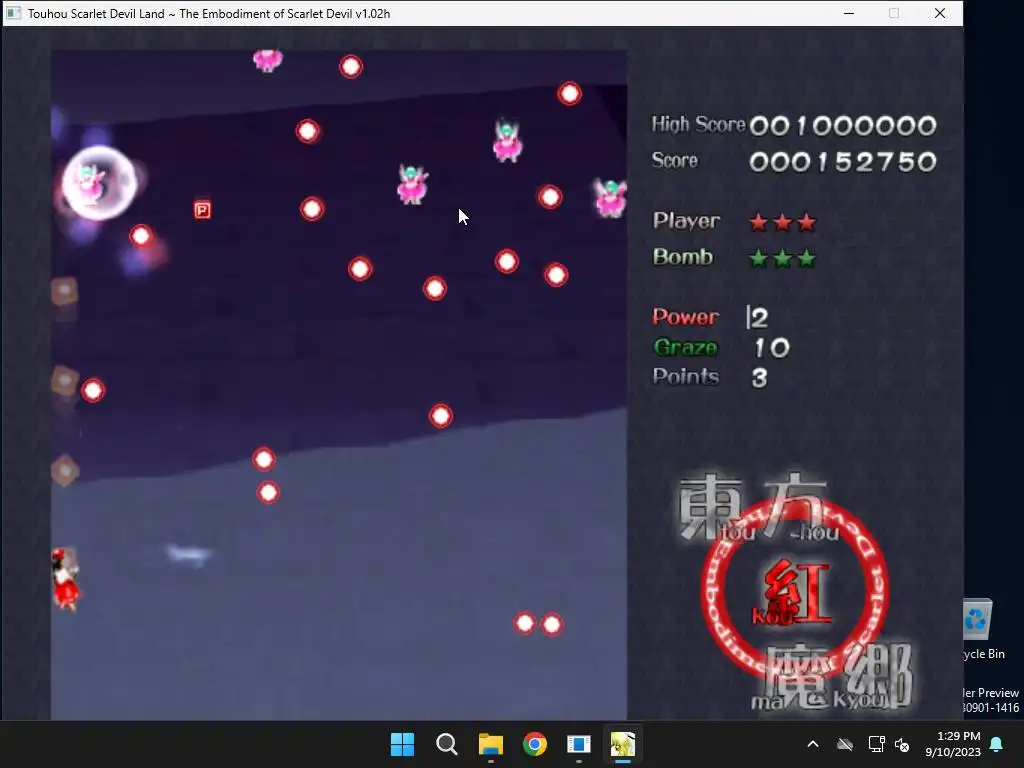Click the Reimu player character sprite
Image resolution: width=1024 pixels, height=768 pixels.
coord(65,579)
